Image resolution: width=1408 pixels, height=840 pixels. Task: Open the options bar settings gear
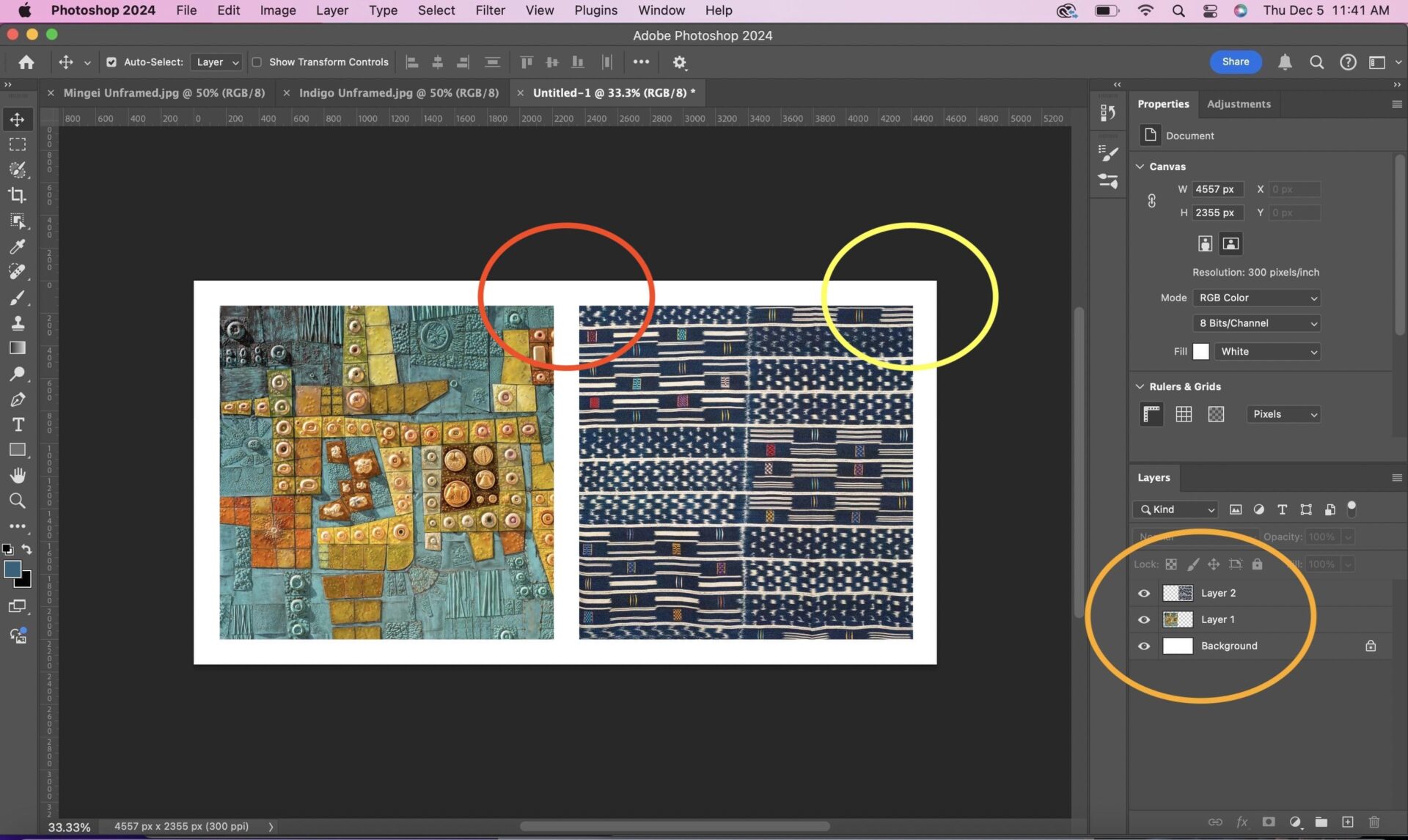point(680,62)
